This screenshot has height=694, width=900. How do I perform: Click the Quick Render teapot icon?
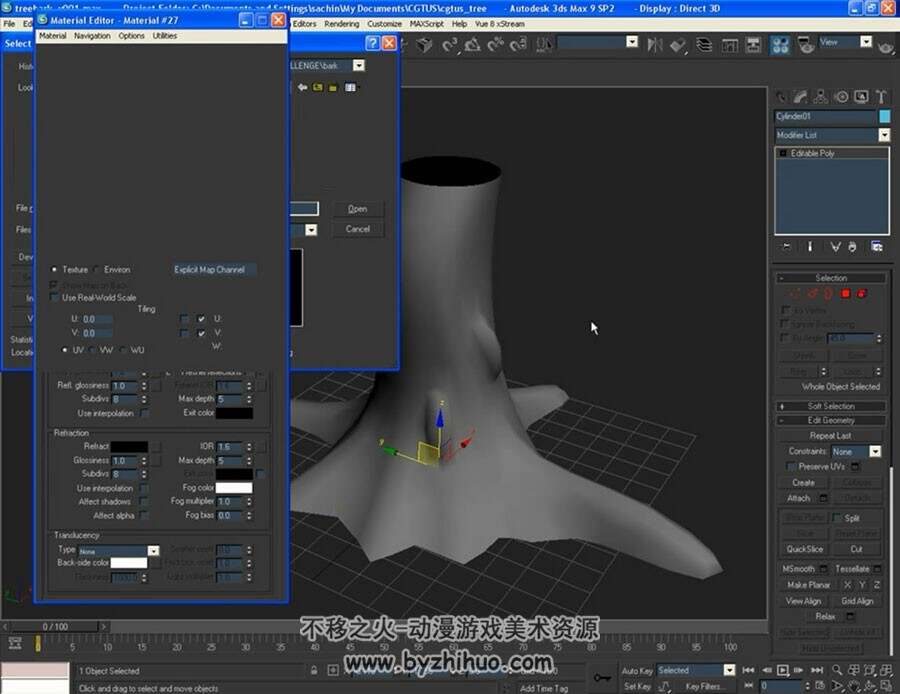click(x=887, y=46)
